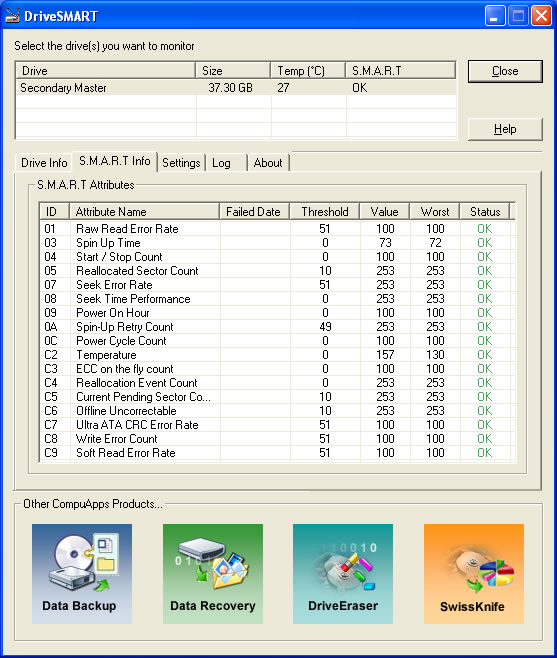This screenshot has height=658, width=557.
Task: Select the Offline Uncorrectable attribute
Action: pos(277,411)
